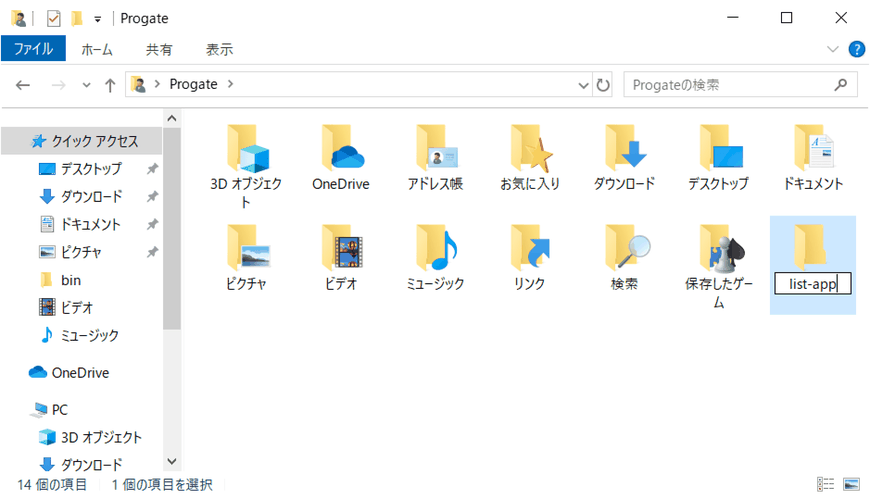This screenshot has height=499, width=870.
Task: Open the デスクトップ folder in file pane
Action: [720, 149]
